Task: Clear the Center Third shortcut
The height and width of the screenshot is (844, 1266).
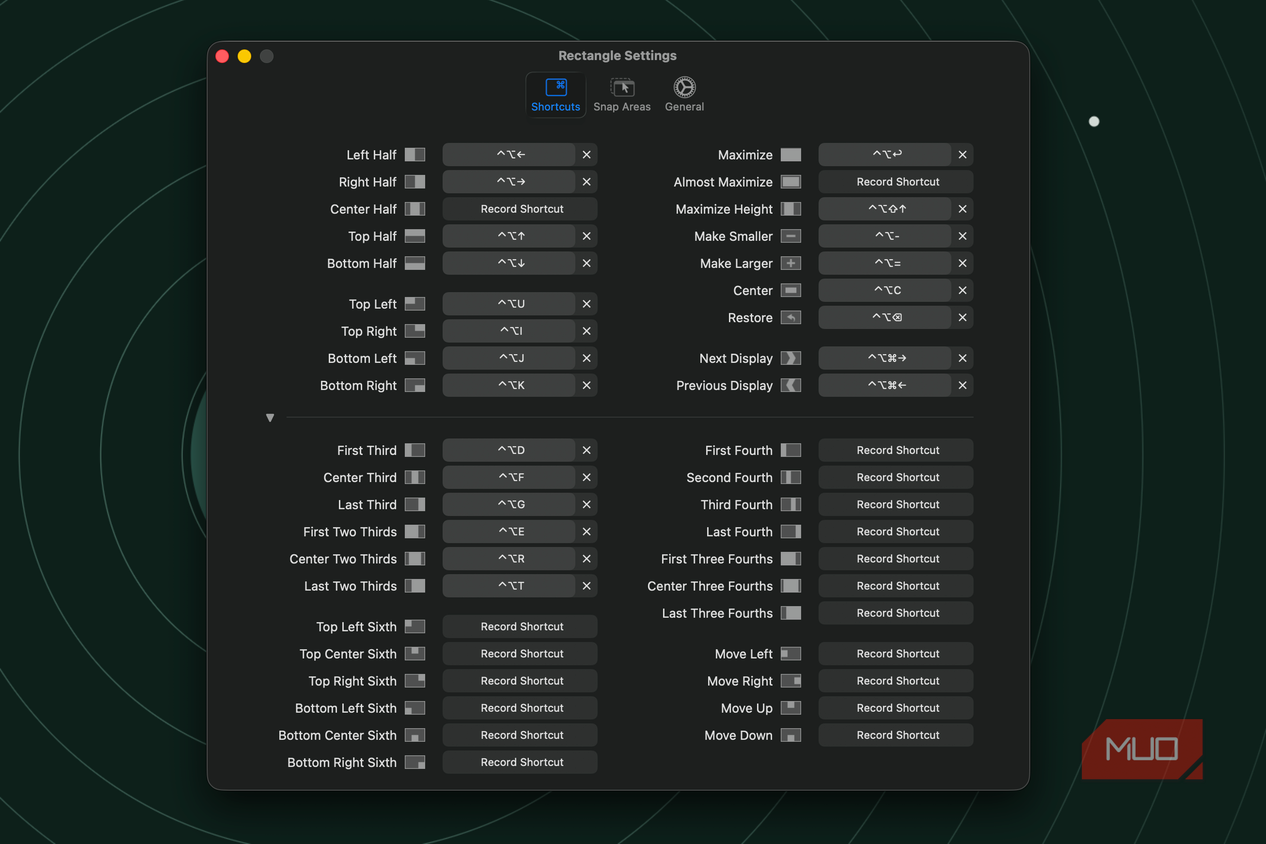Action: [x=587, y=477]
